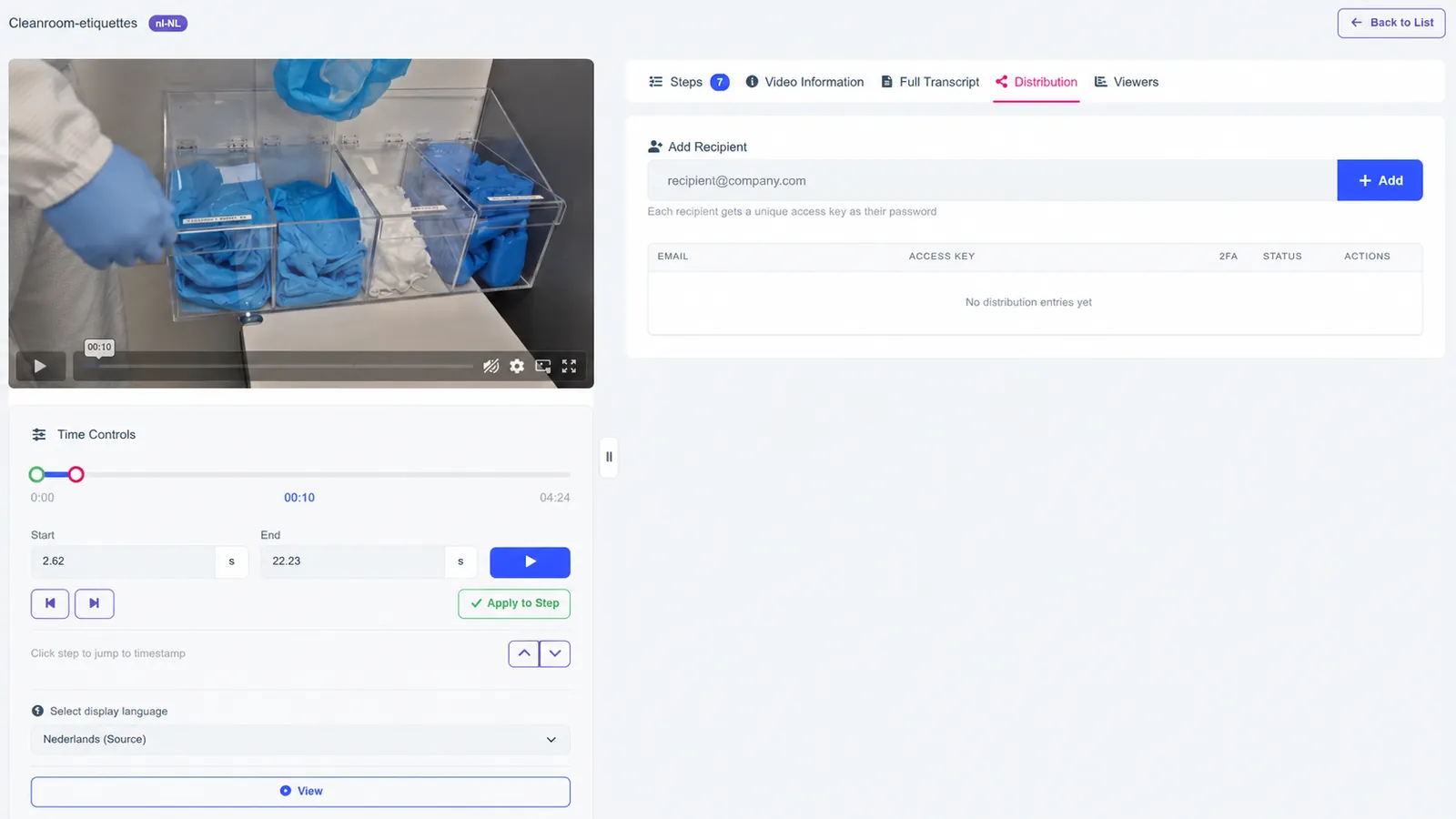This screenshot has height=819, width=1456.
Task: Move up with the chevron-up button
Action: pyautogui.click(x=524, y=653)
